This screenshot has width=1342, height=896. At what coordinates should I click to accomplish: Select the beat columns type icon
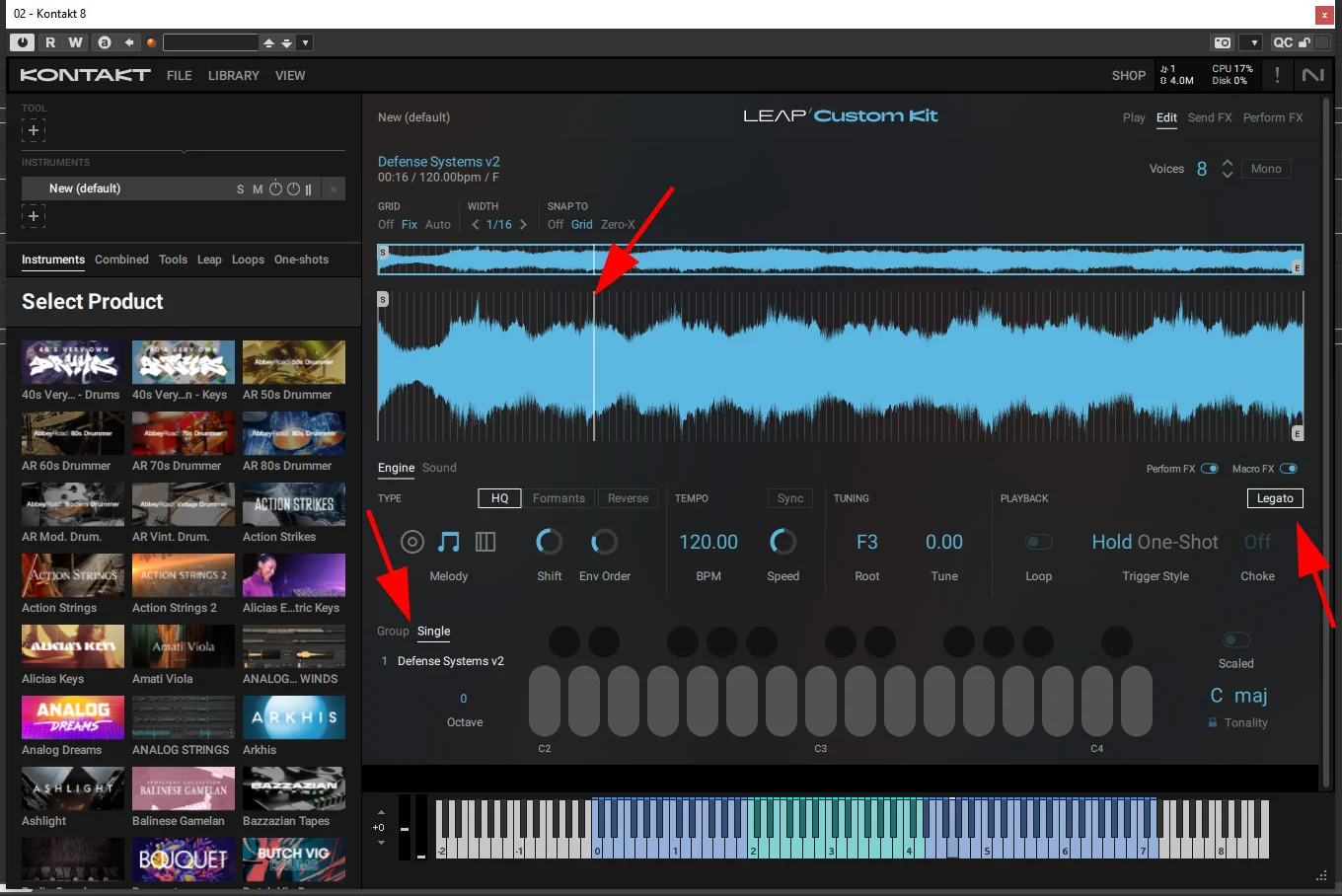click(x=485, y=542)
